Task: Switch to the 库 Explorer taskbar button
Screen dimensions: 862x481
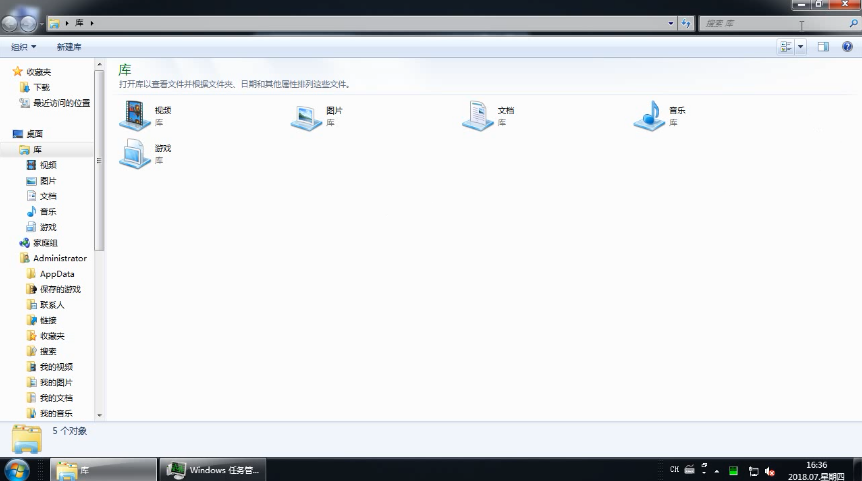Action: pyautogui.click(x=104, y=470)
